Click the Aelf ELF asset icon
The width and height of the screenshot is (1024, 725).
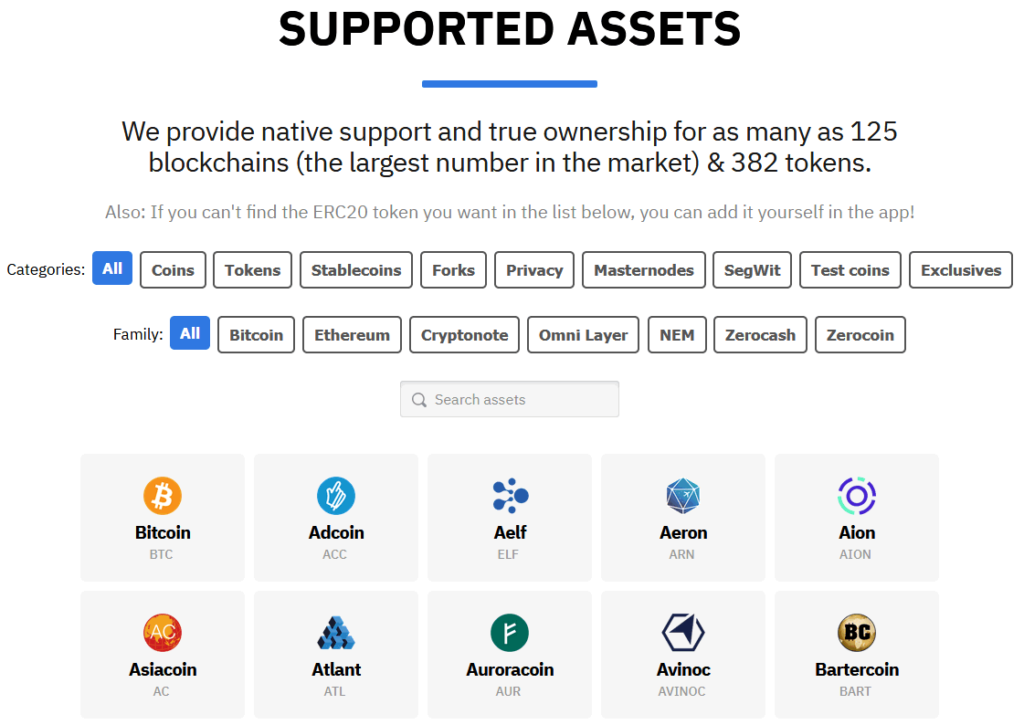[x=509, y=495]
